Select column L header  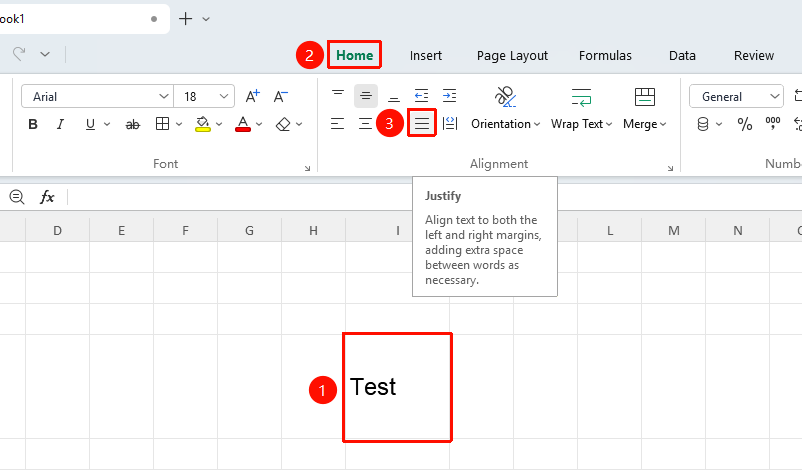point(610,231)
